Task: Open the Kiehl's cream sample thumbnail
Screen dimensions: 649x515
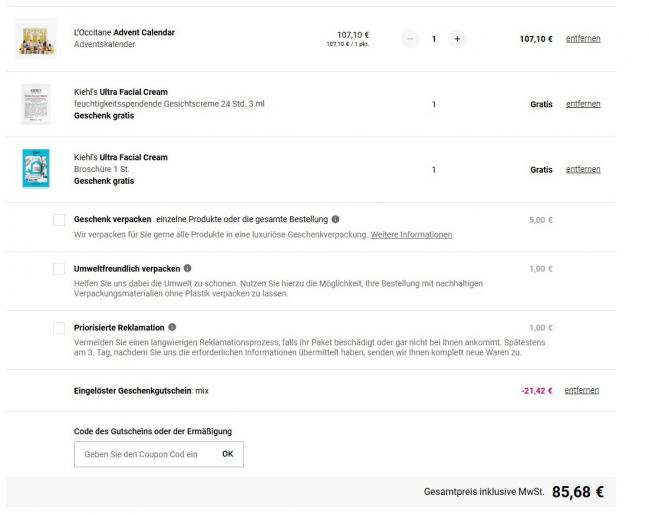Action: point(36,104)
